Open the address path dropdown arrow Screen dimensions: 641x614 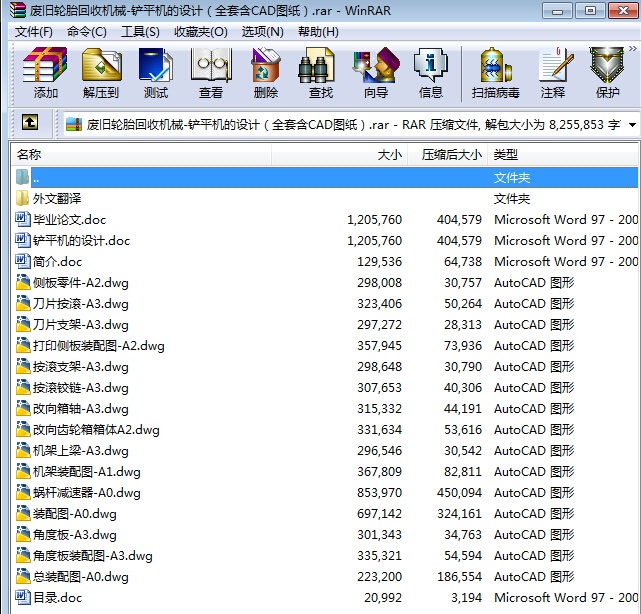click(x=632, y=125)
